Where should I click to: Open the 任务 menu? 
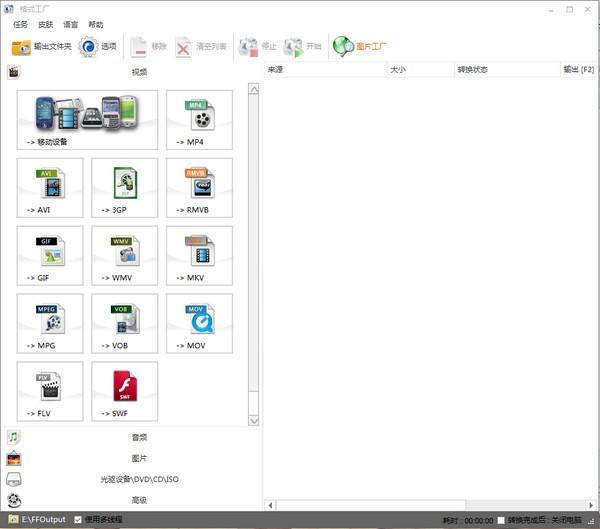click(20, 24)
